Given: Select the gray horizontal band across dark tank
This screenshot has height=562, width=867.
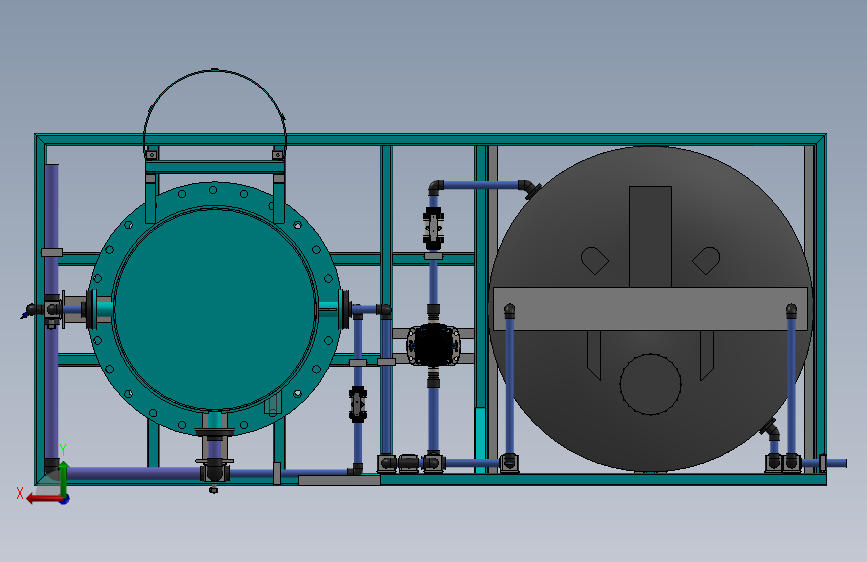Looking at the screenshot, I should click(x=650, y=309).
